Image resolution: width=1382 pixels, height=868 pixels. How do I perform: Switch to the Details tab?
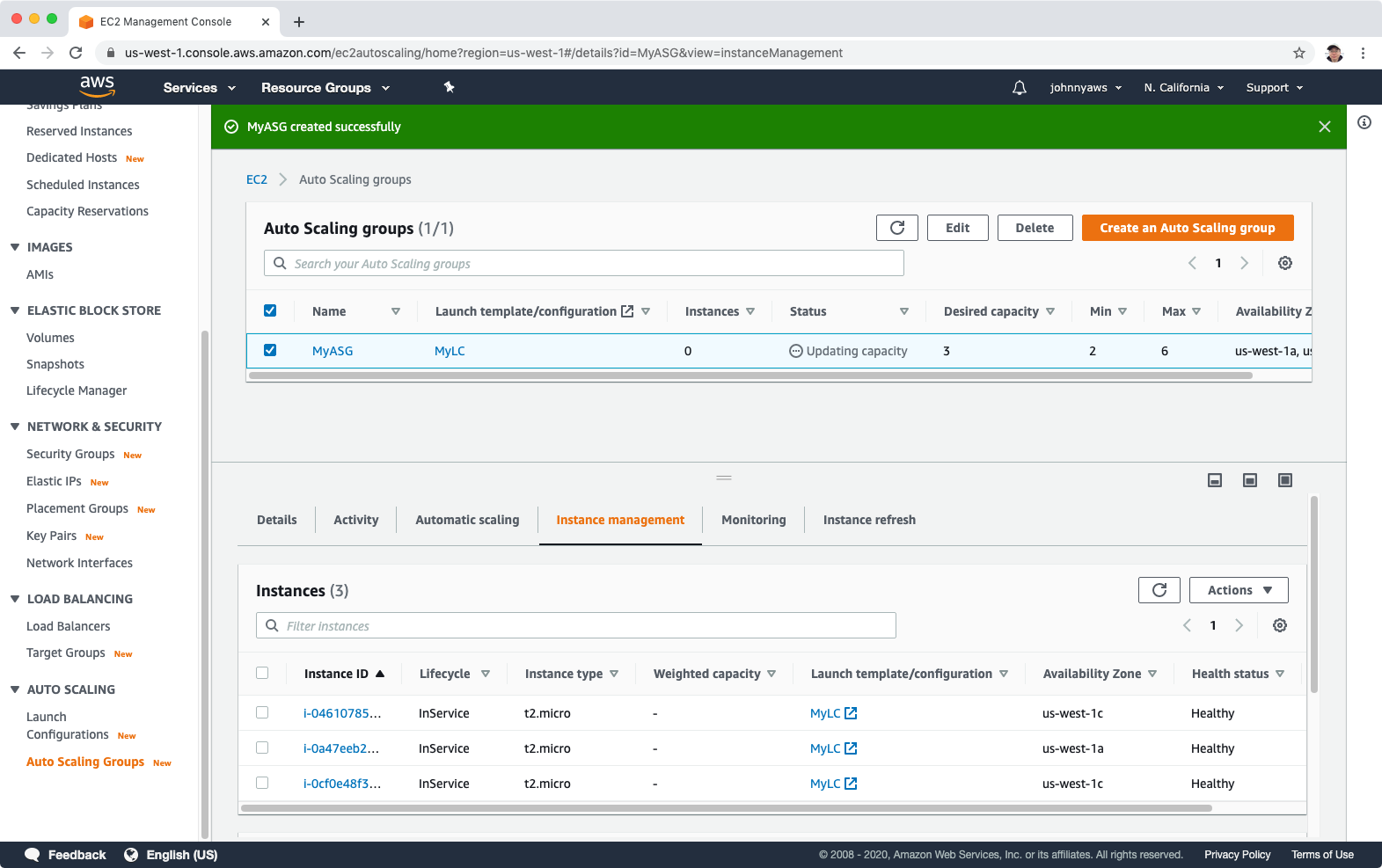277,520
